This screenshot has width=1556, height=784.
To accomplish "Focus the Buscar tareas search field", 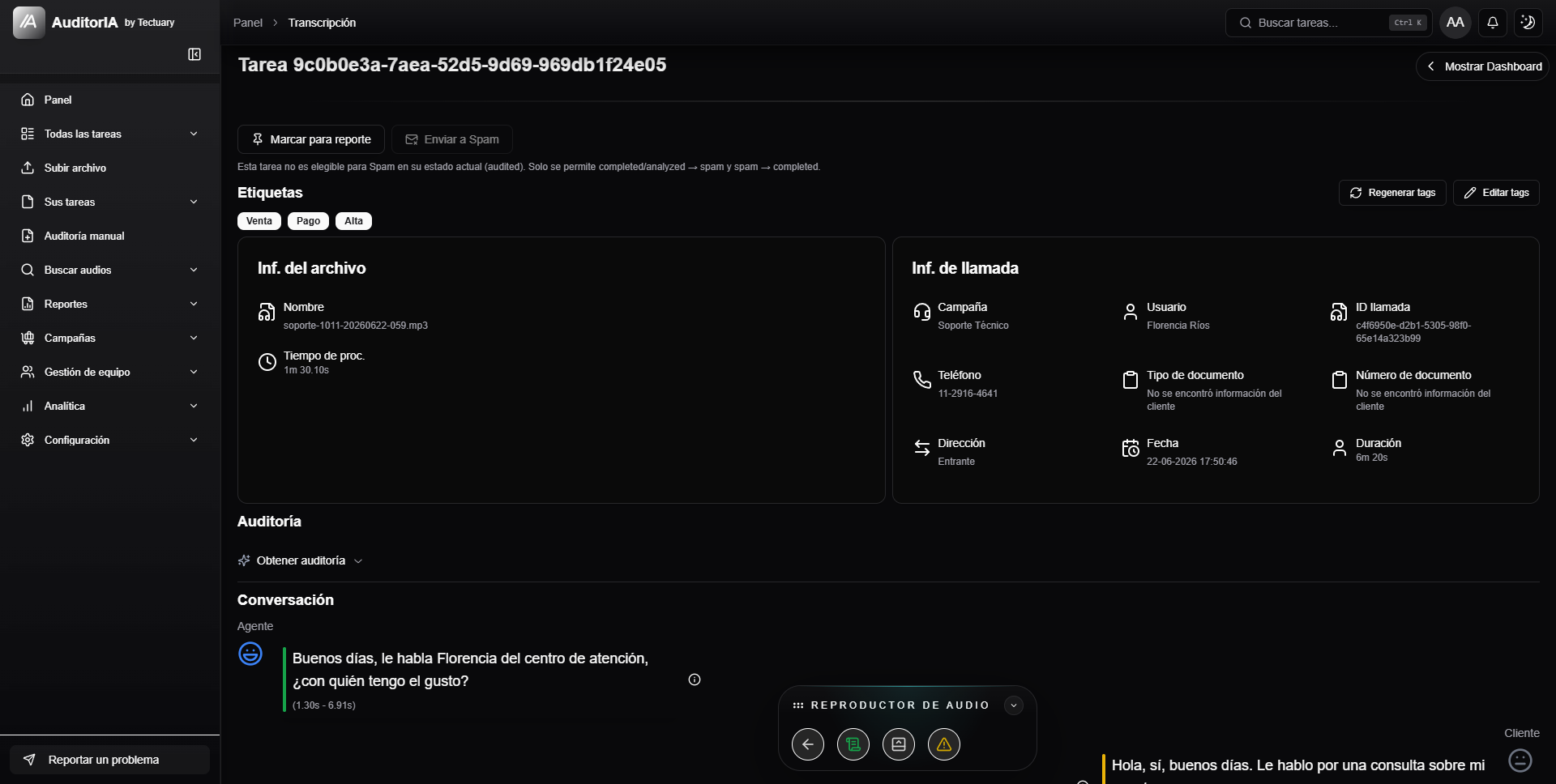I will pyautogui.click(x=1329, y=23).
